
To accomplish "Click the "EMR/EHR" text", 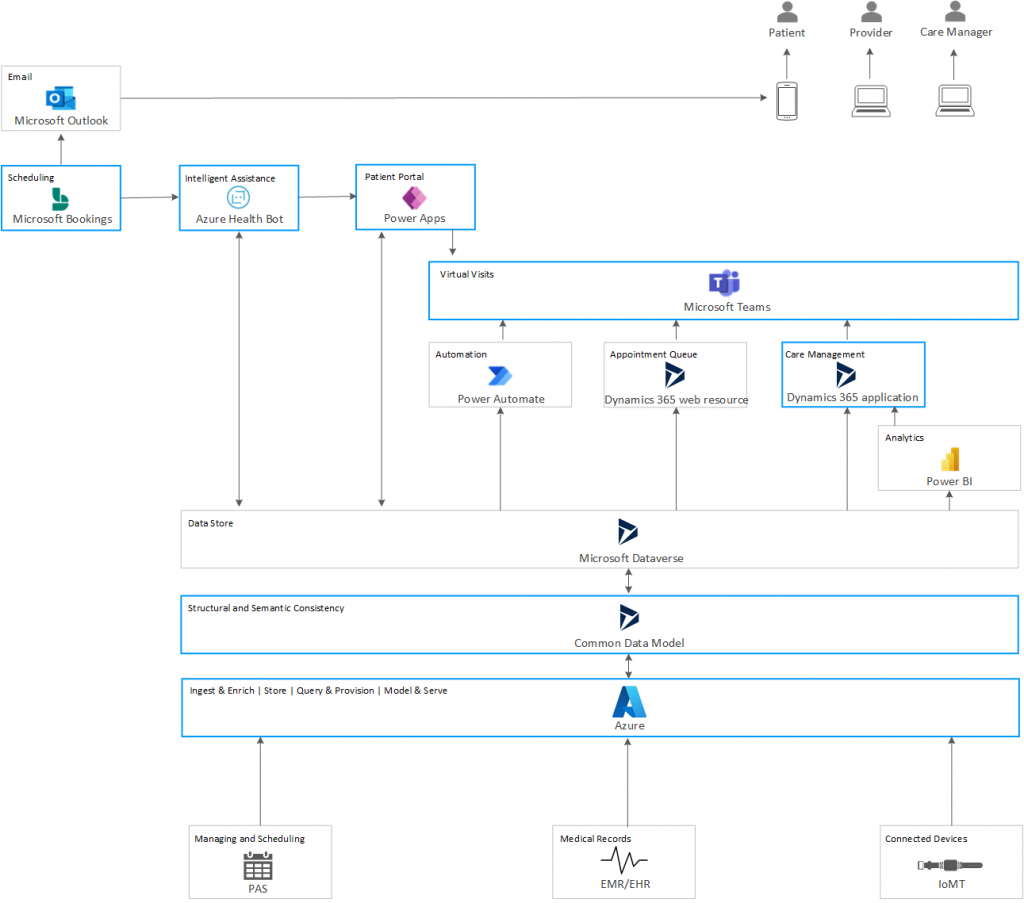I will 626,884.
